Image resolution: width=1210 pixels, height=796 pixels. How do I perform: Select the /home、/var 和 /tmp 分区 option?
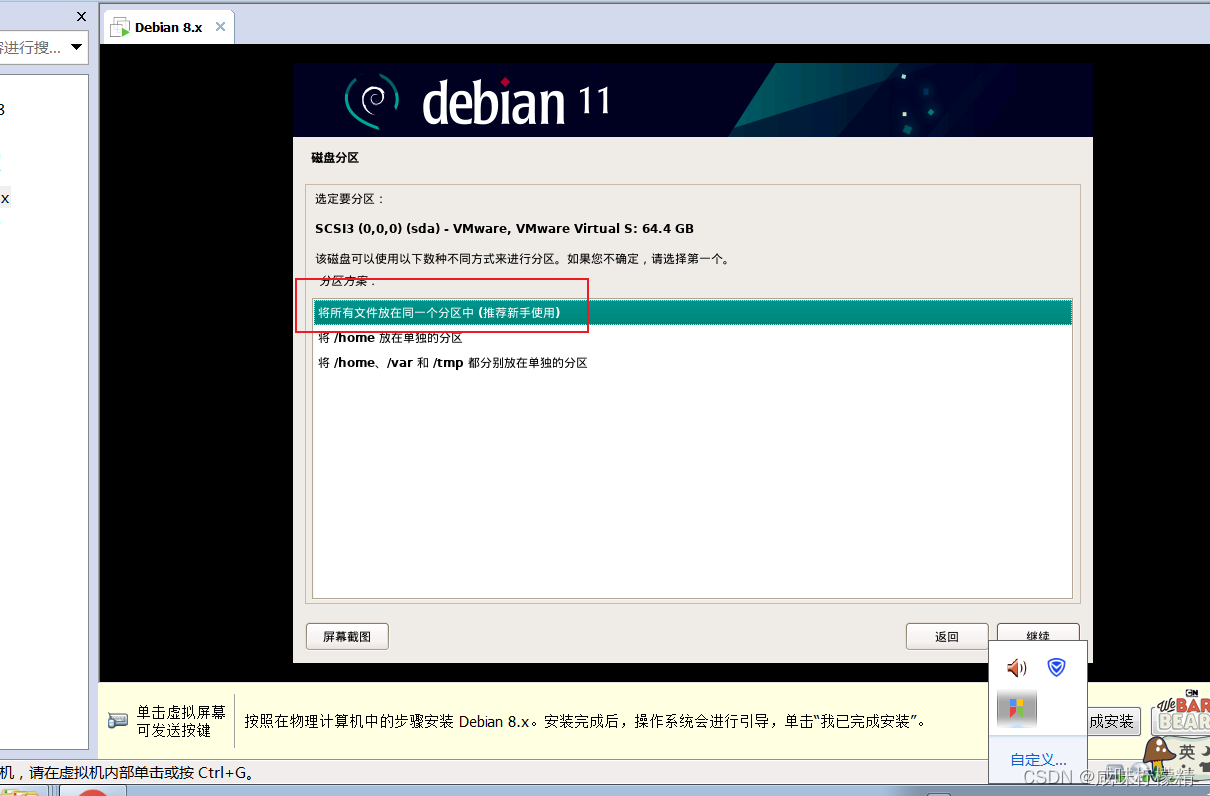click(451, 362)
